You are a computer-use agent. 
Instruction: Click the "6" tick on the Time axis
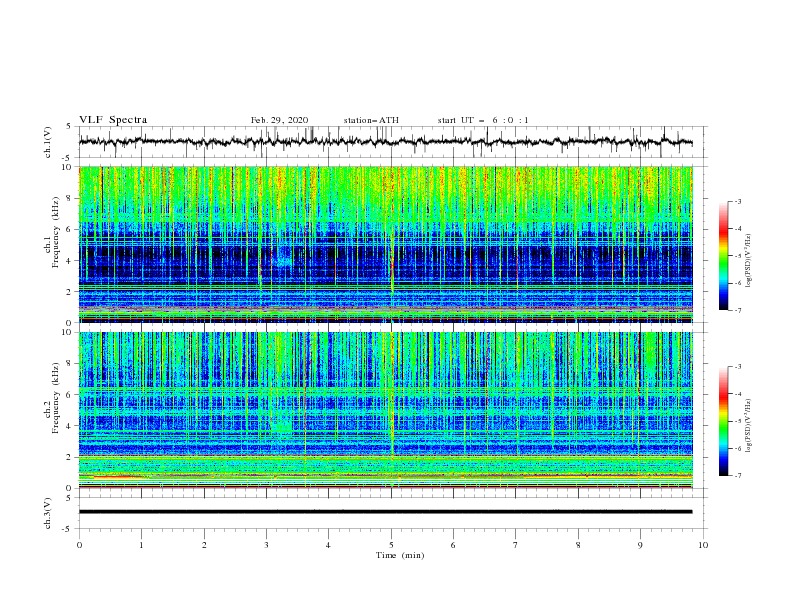click(x=453, y=545)
